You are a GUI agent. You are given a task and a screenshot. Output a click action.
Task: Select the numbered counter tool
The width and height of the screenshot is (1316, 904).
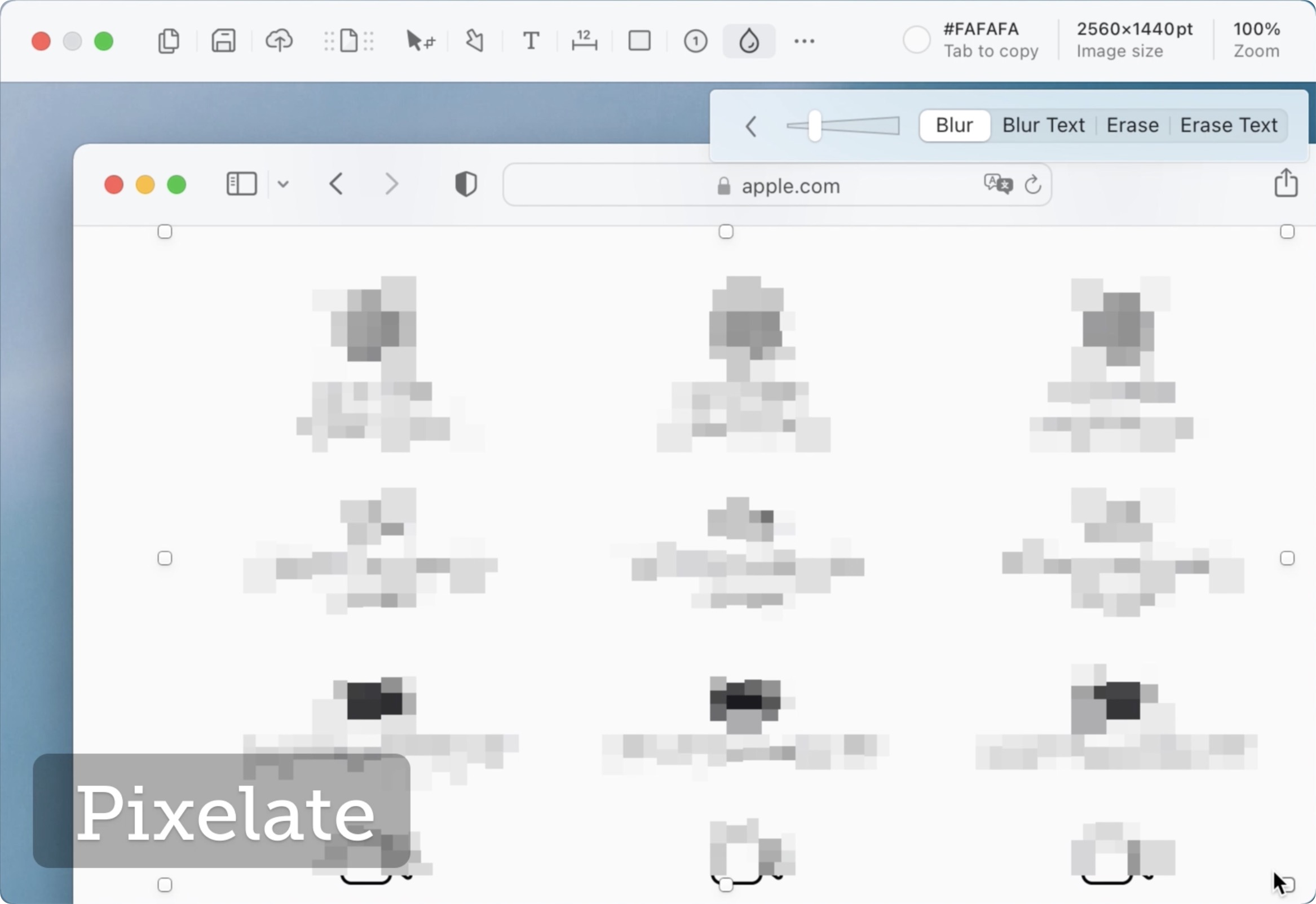pos(695,41)
